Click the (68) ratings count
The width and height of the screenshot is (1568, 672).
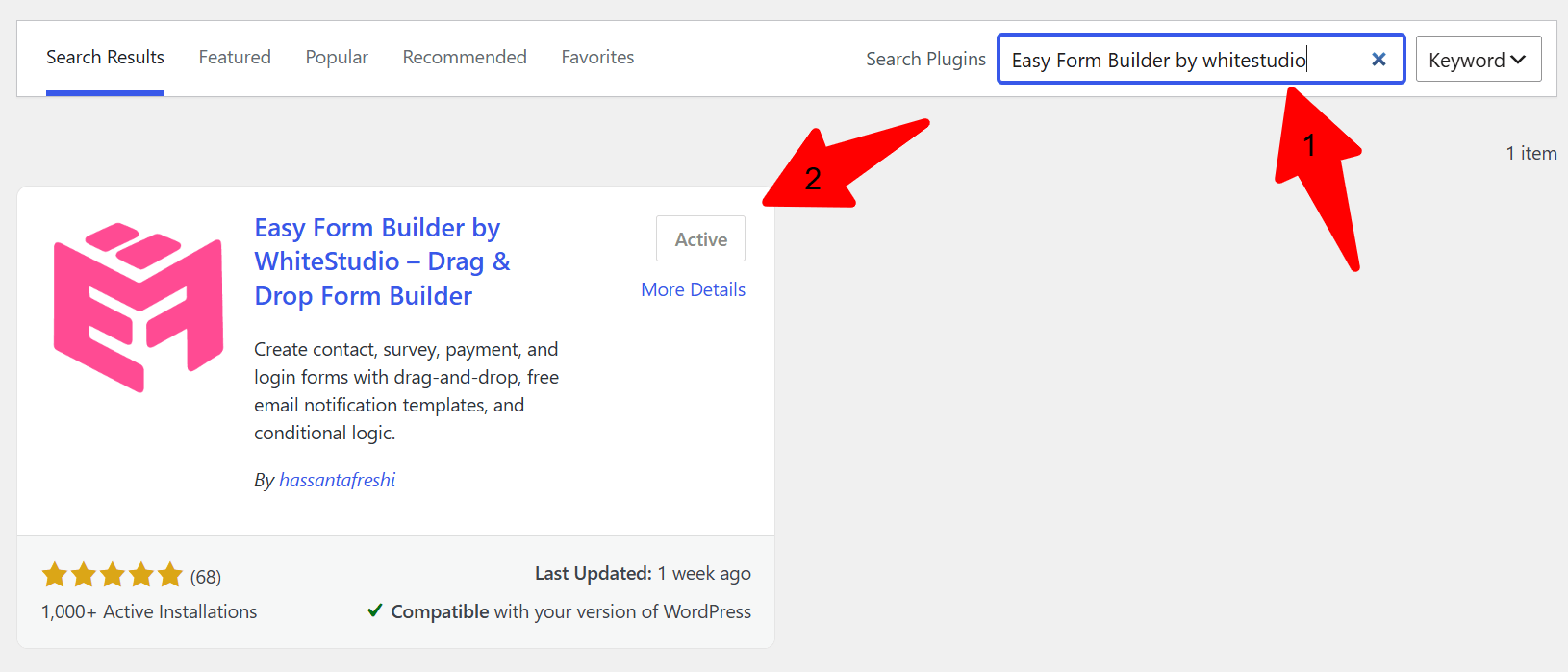coord(206,577)
